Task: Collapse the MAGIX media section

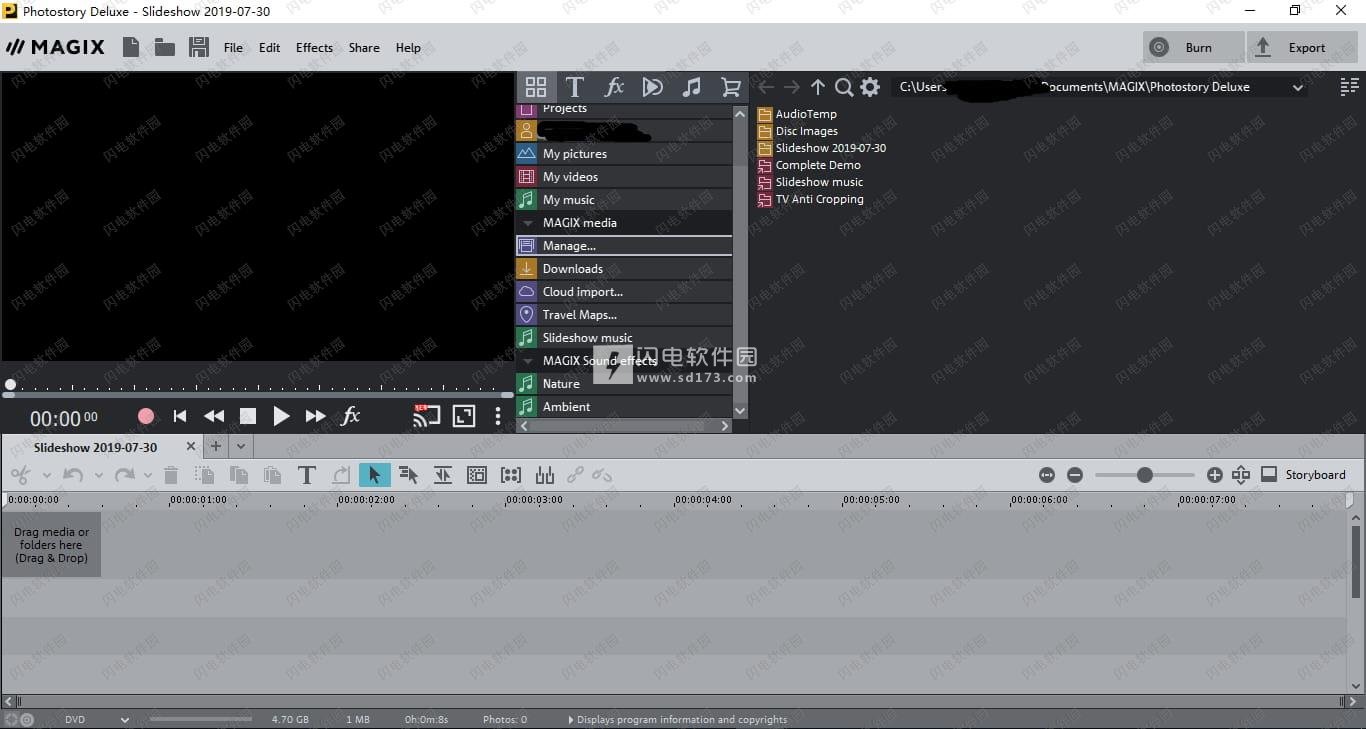Action: [x=529, y=223]
